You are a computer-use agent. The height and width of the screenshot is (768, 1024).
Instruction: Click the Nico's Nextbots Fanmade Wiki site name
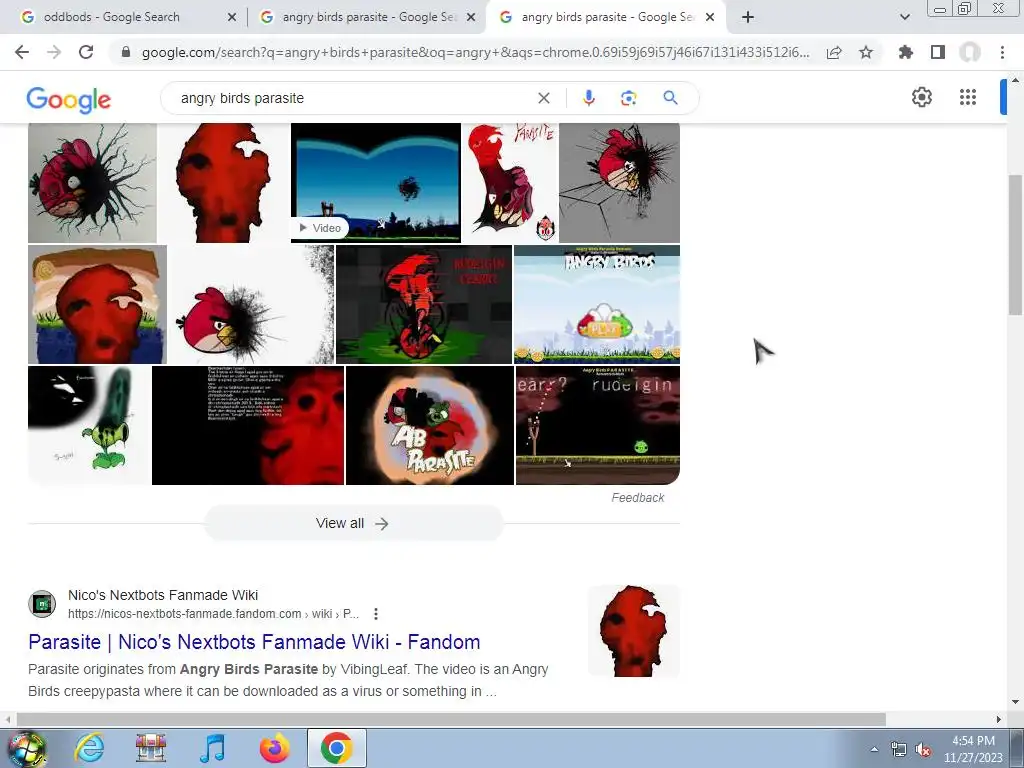163,595
